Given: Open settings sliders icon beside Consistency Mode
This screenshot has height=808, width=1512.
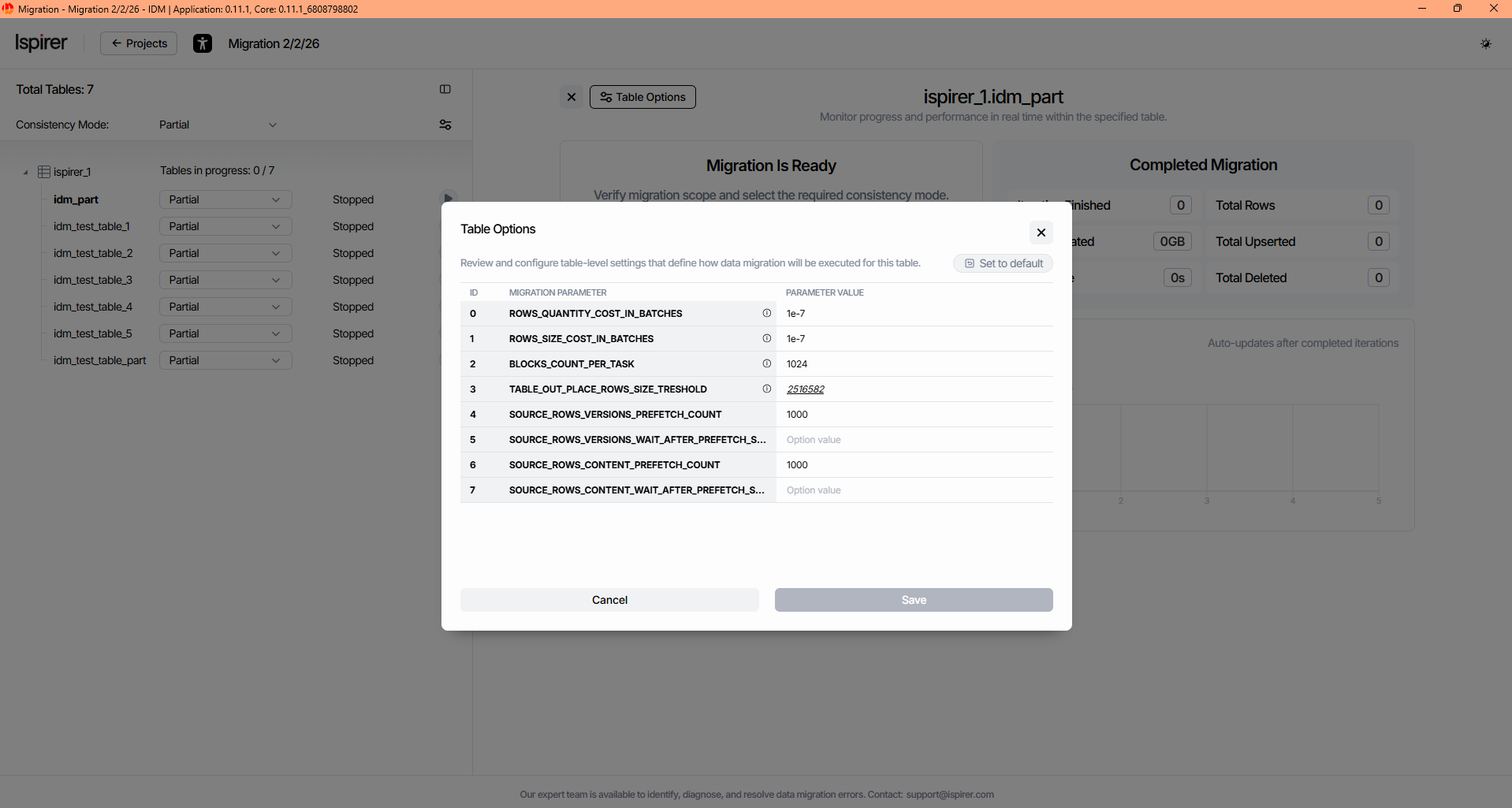Looking at the screenshot, I should 445,125.
